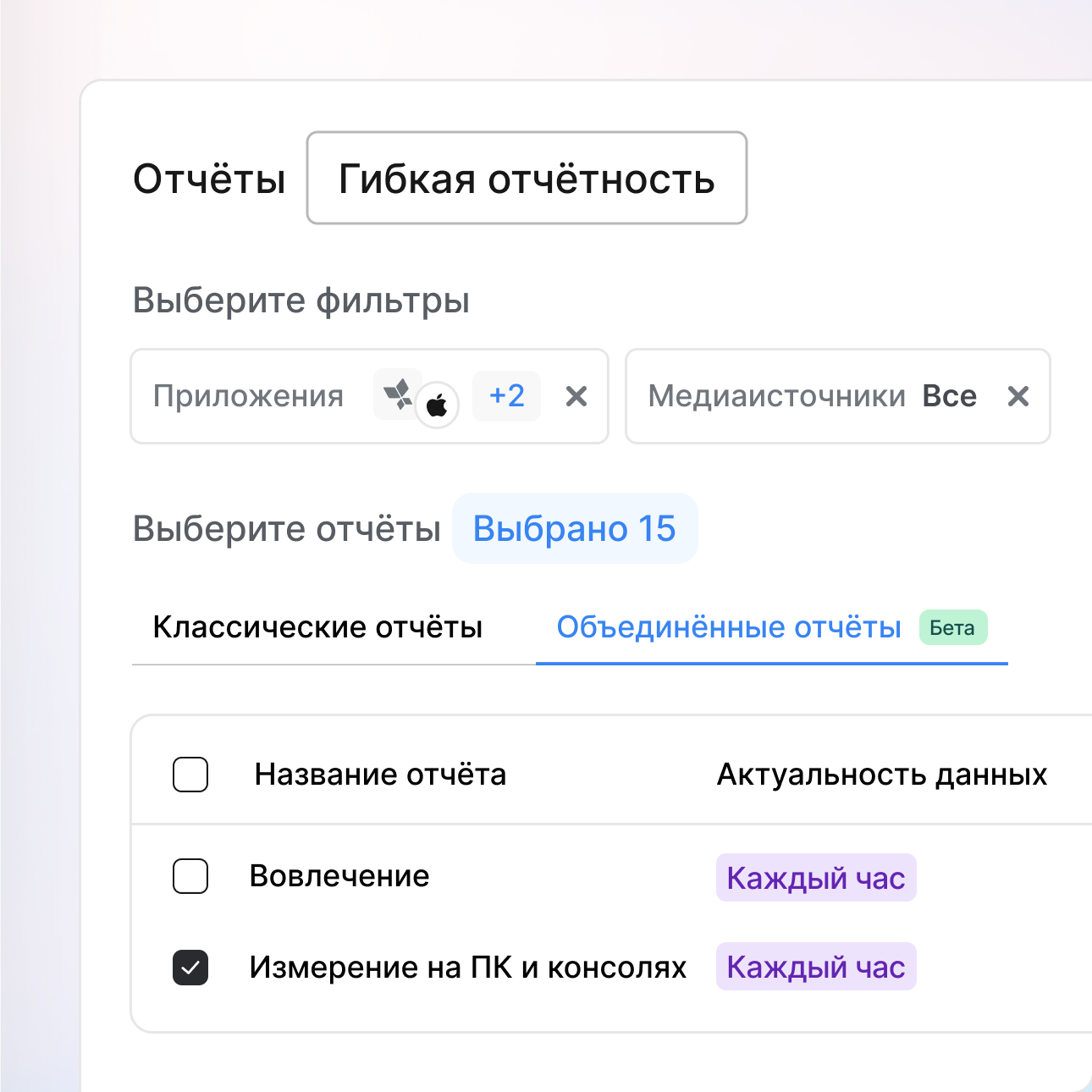This screenshot has width=1092, height=1092.
Task: Click the Гибкая отчётность button
Action: pyautogui.click(x=527, y=179)
